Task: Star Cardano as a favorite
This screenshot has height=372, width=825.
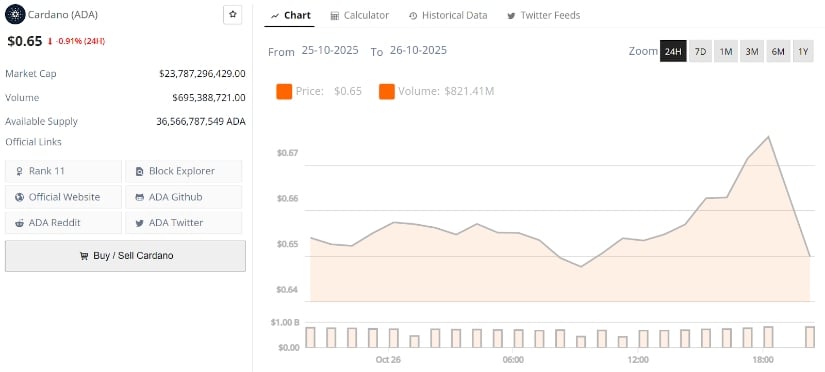Action: [x=233, y=15]
